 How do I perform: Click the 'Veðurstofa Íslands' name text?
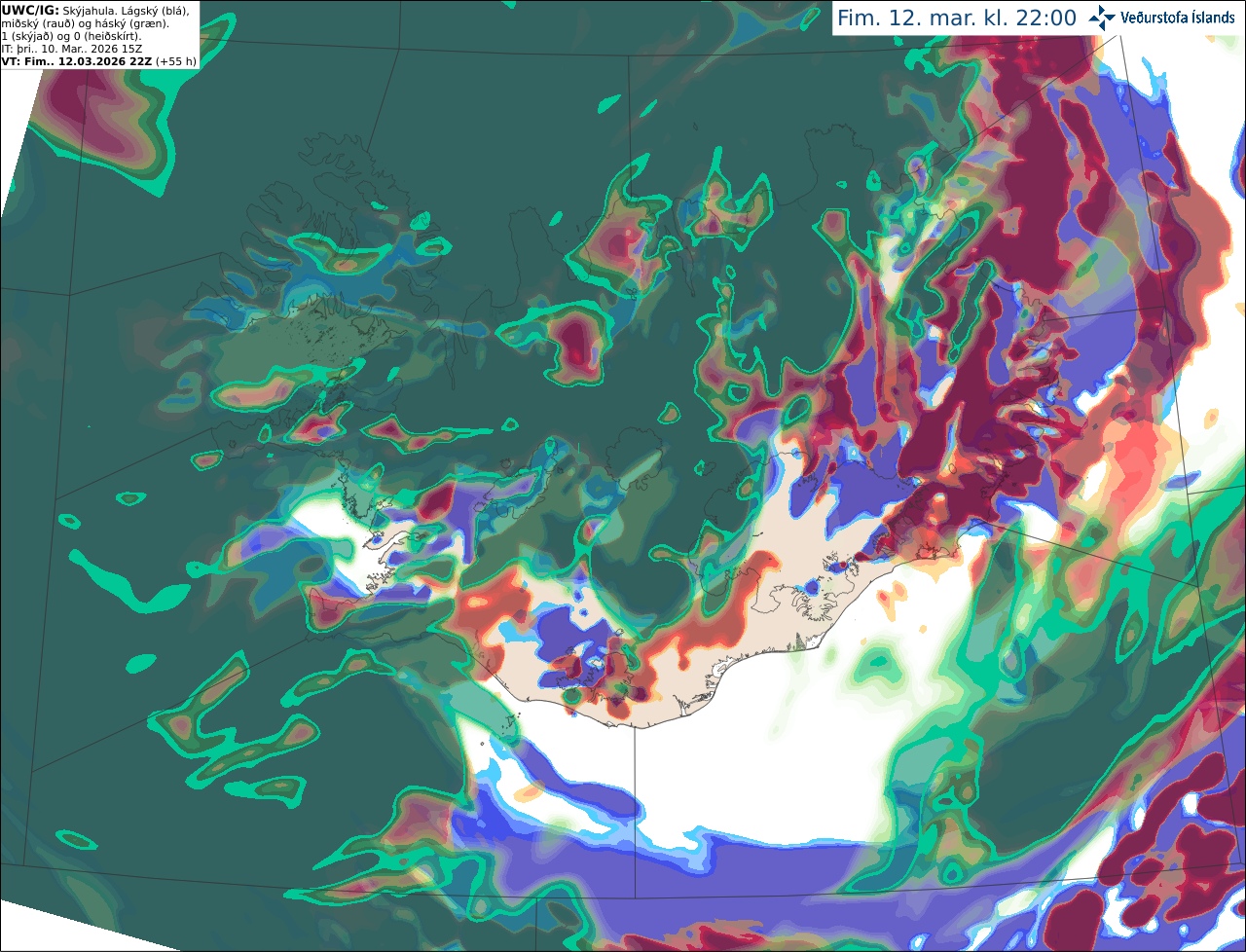tap(1177, 18)
